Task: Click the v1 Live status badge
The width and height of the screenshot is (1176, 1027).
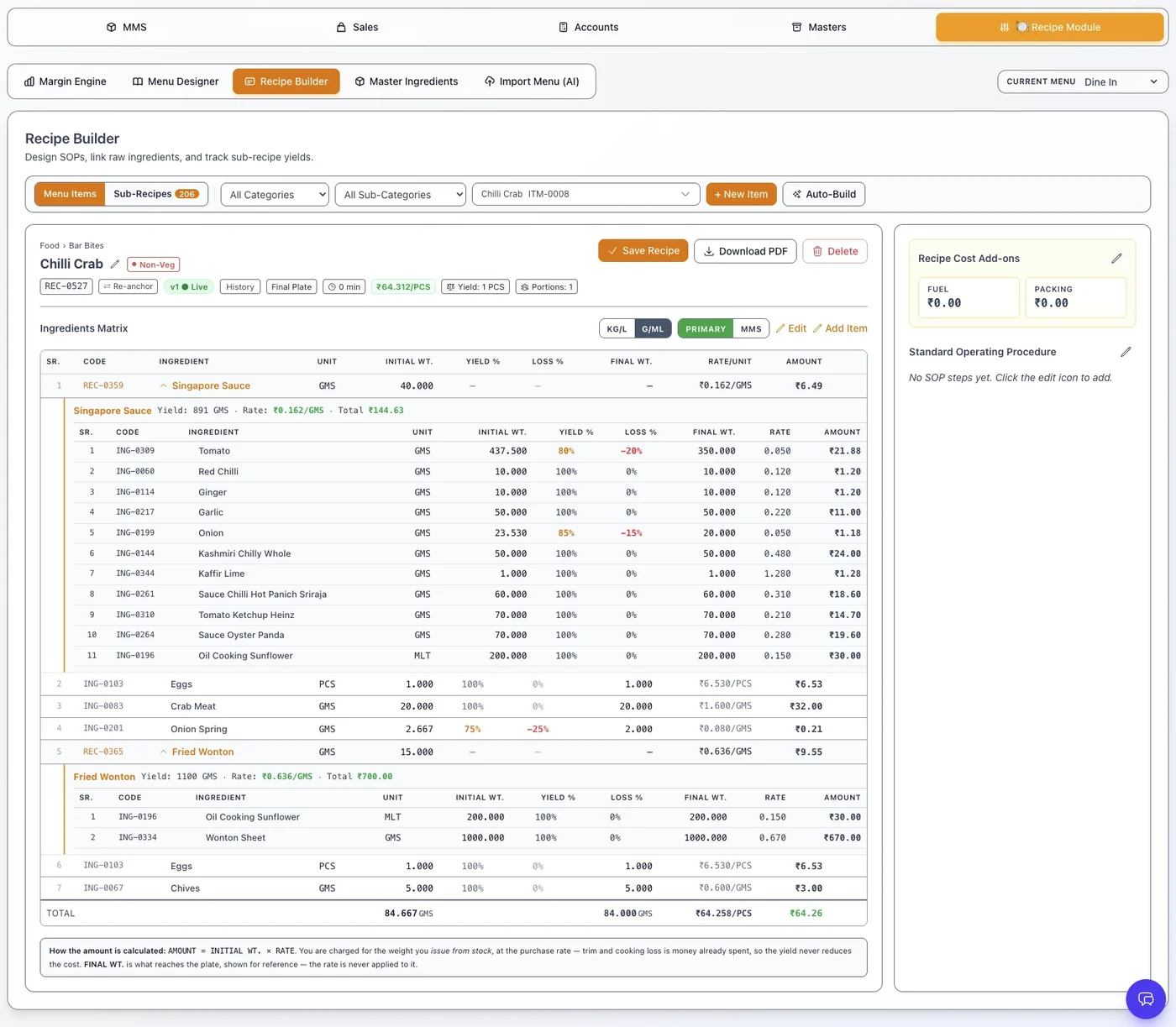Action: 189,286
